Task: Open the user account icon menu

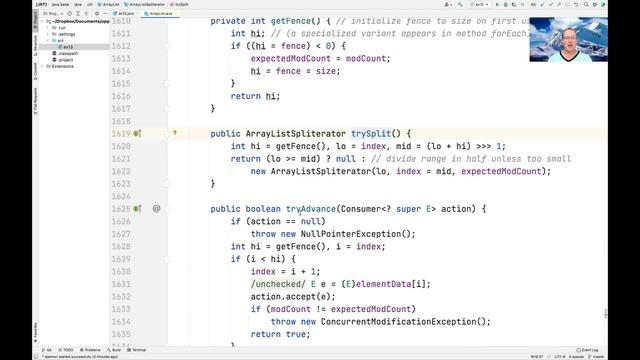Action: coord(447,4)
